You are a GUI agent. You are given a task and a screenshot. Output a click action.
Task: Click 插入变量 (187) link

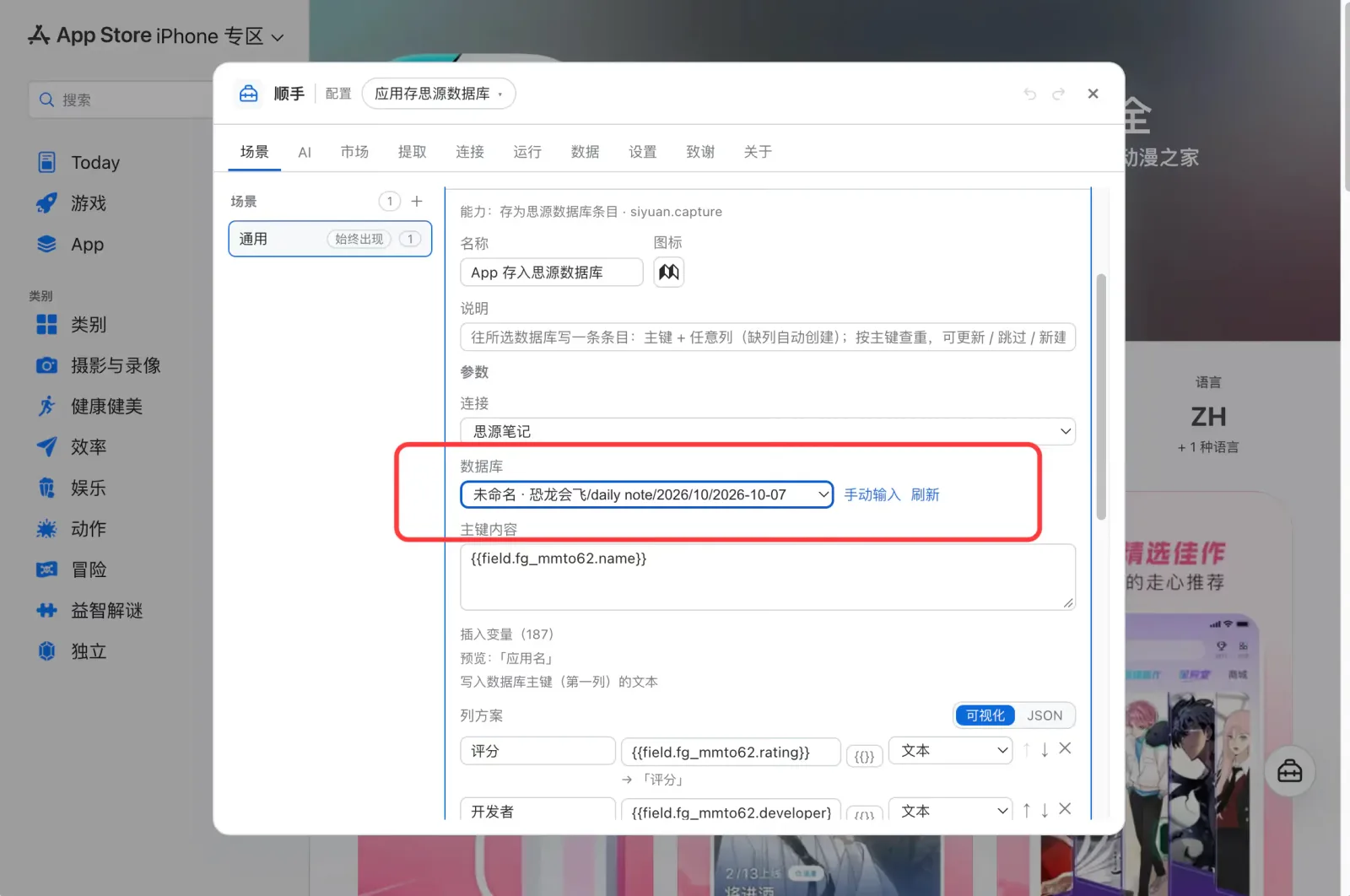click(507, 634)
